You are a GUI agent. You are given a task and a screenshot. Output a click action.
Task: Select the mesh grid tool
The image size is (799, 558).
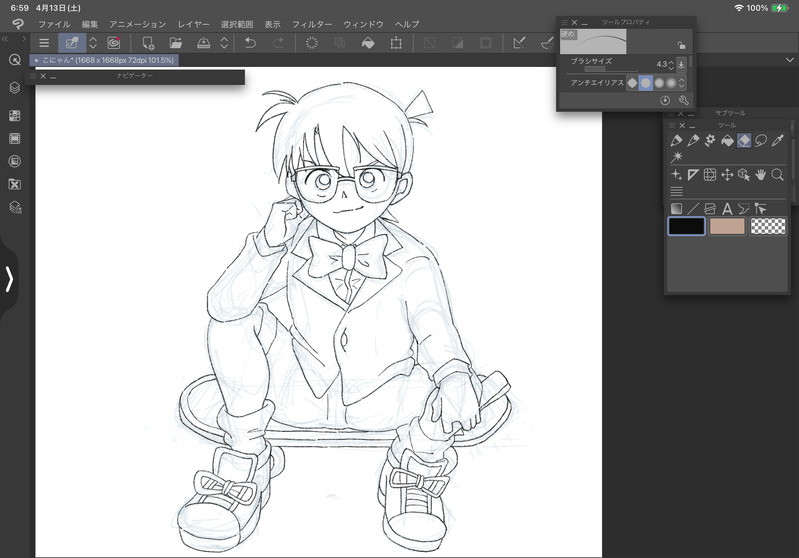[x=710, y=175]
